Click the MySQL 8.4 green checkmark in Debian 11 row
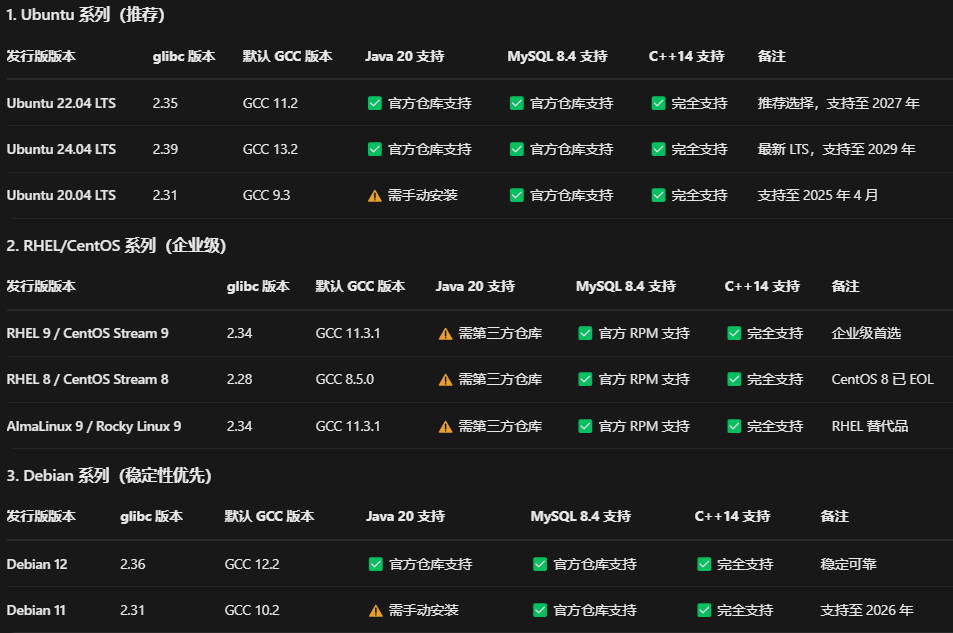953x633 pixels. [x=540, y=610]
